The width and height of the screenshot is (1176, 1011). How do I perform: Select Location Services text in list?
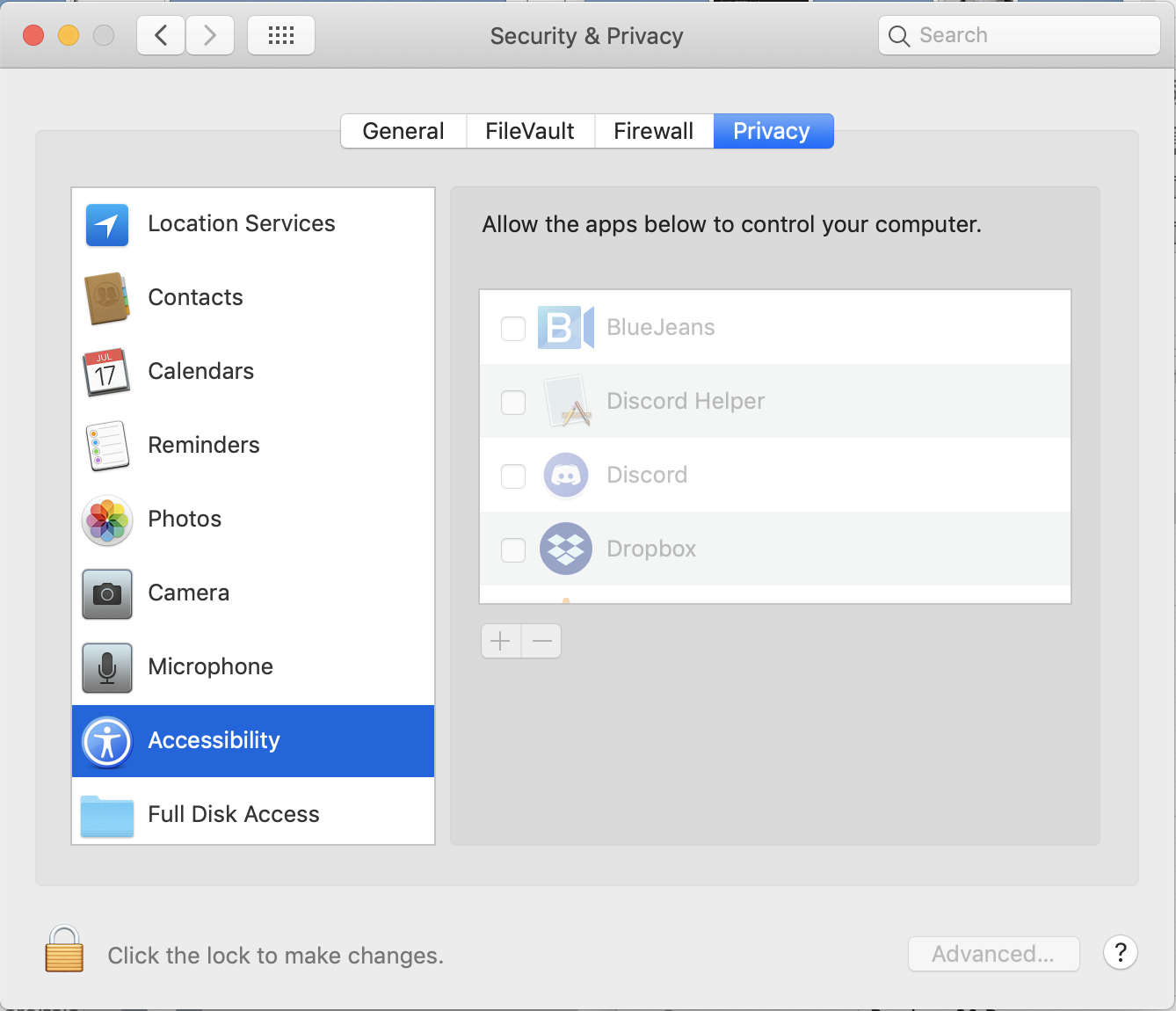point(242,223)
